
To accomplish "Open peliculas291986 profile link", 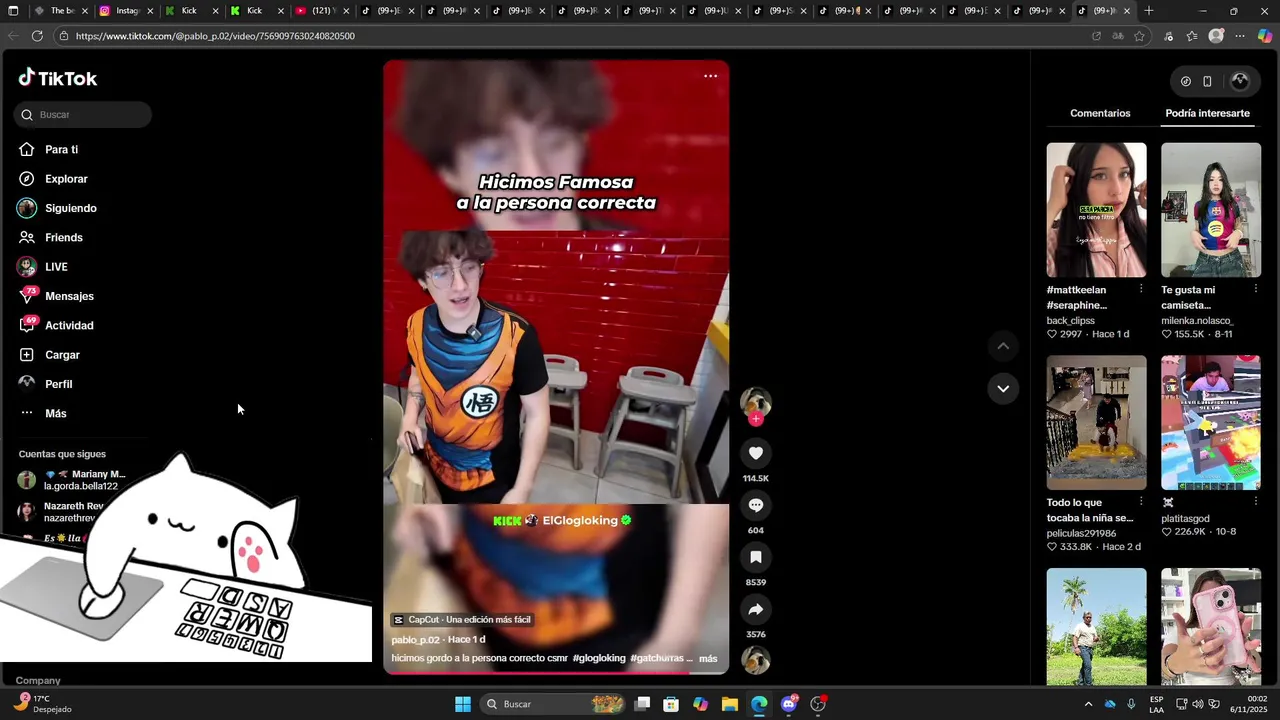I will pos(1081,533).
